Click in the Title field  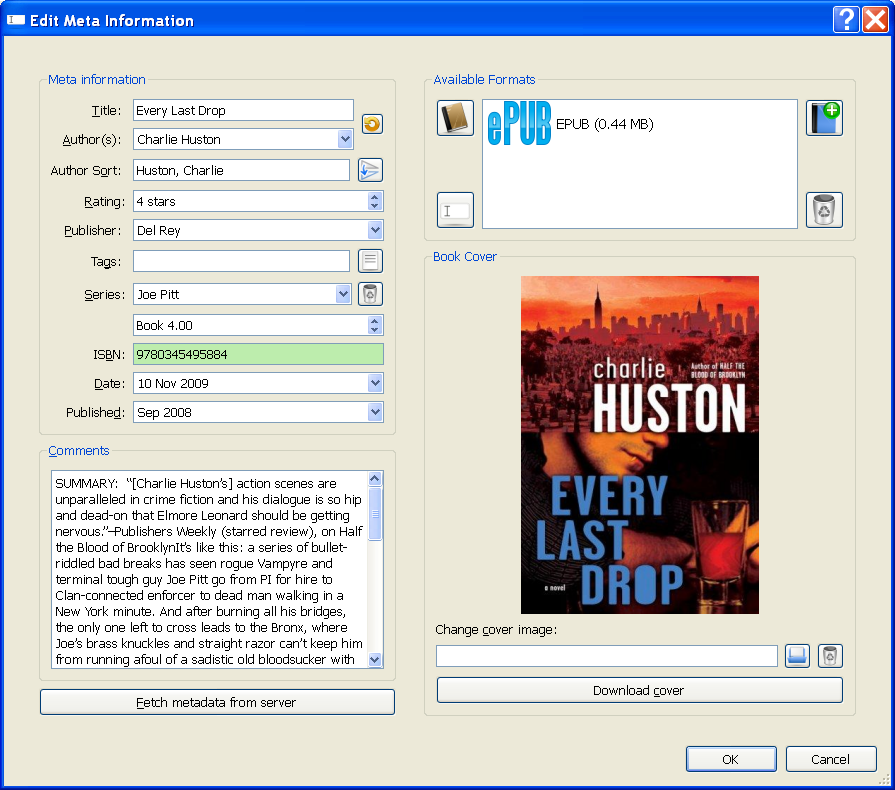pos(243,110)
